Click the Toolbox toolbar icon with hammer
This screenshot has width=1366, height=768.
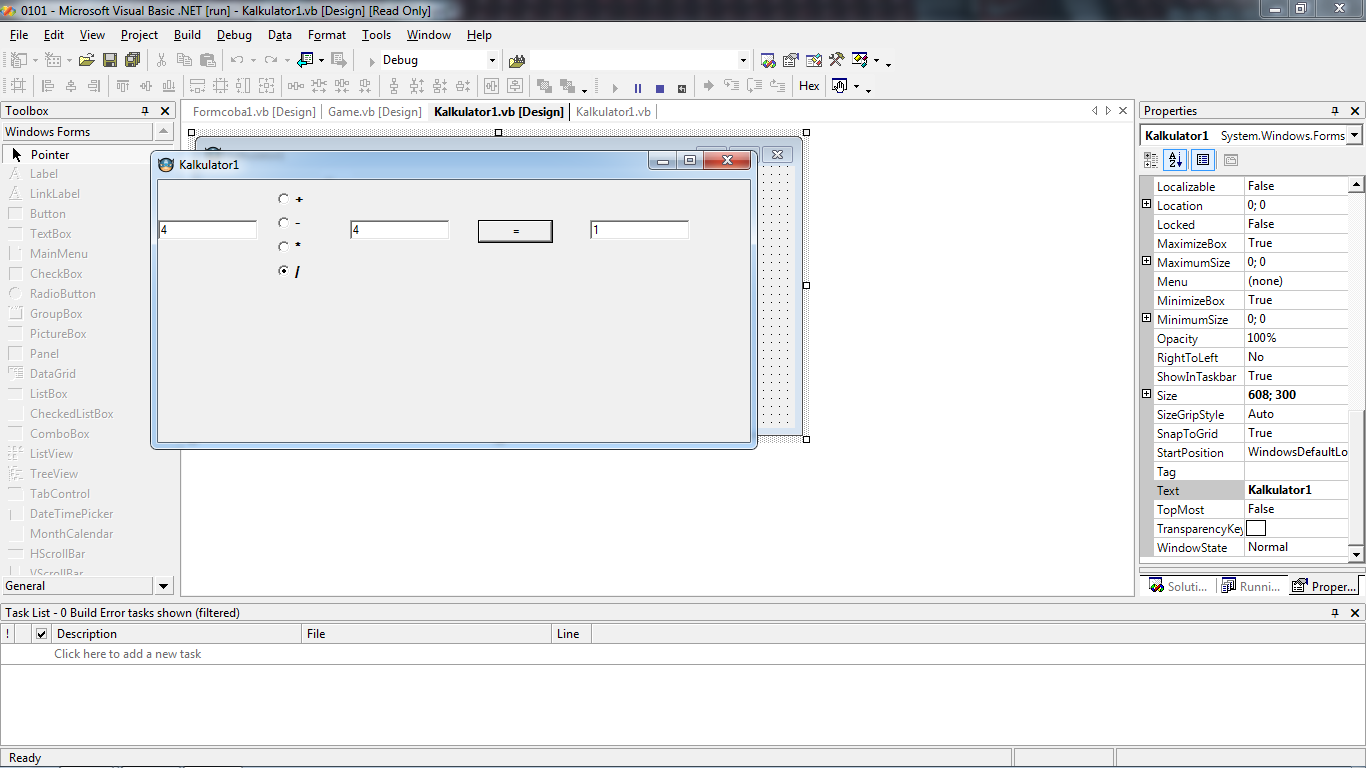tap(837, 60)
